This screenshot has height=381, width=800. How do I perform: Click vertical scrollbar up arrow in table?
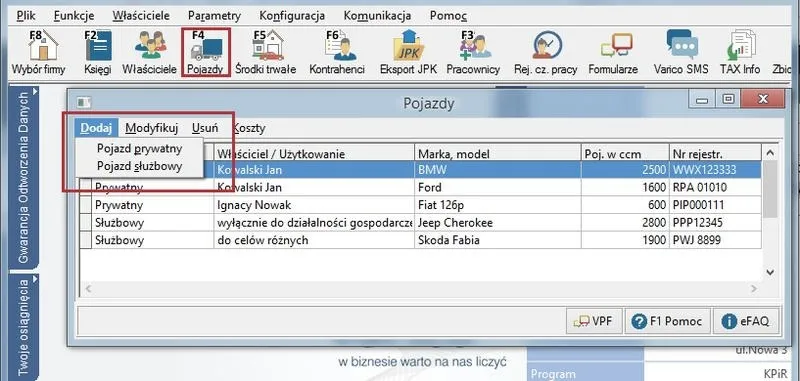[770, 153]
